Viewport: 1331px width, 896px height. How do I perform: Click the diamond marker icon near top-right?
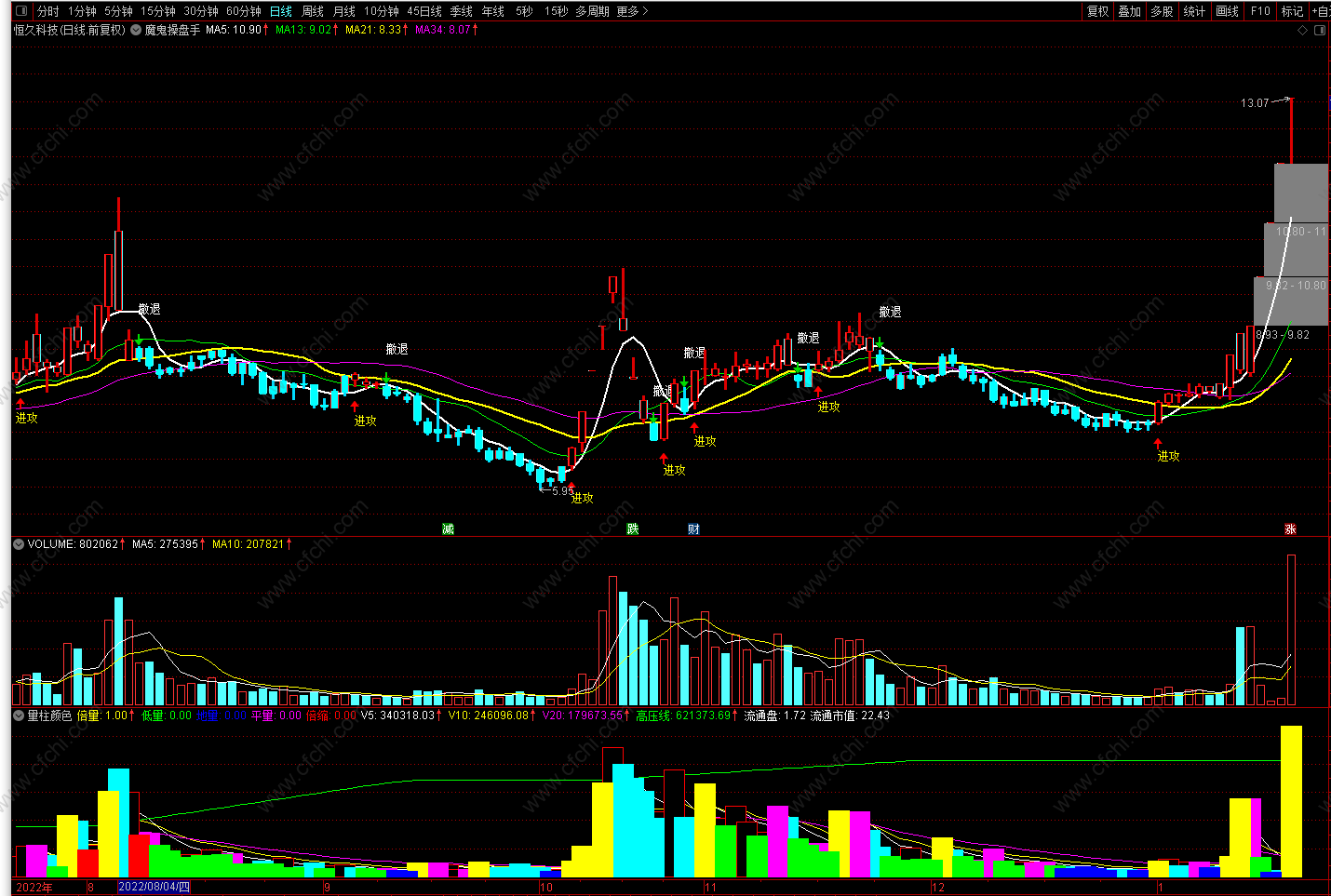tap(1302, 30)
